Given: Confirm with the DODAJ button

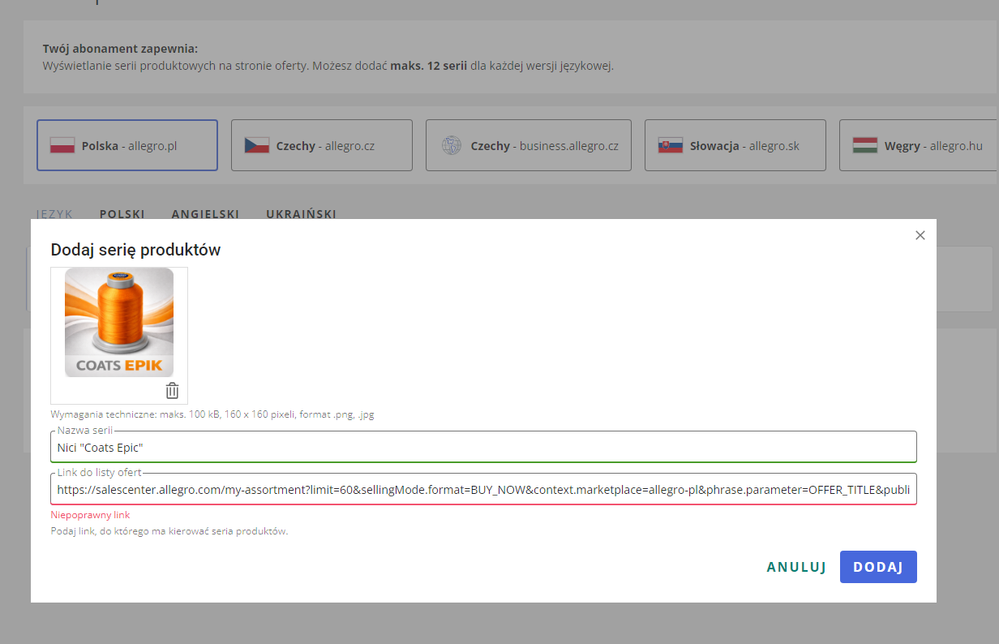Looking at the screenshot, I should click(878, 567).
